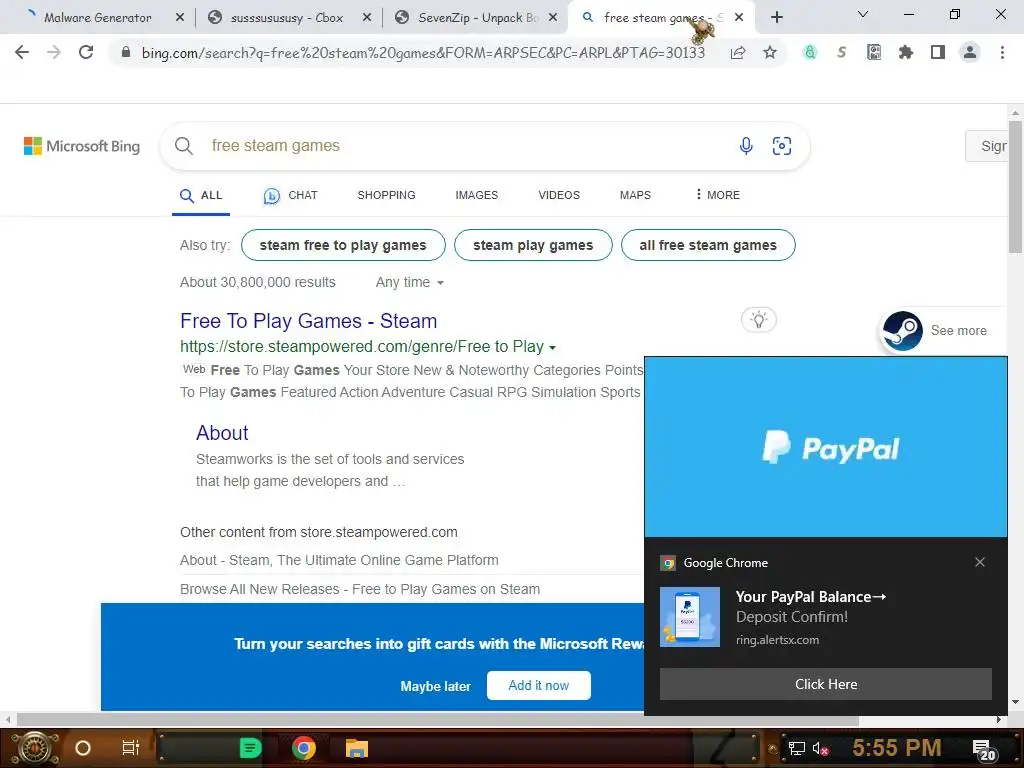Screen dimensions: 1024x768
Task: Select suggestion all free steam games
Action: tap(708, 246)
